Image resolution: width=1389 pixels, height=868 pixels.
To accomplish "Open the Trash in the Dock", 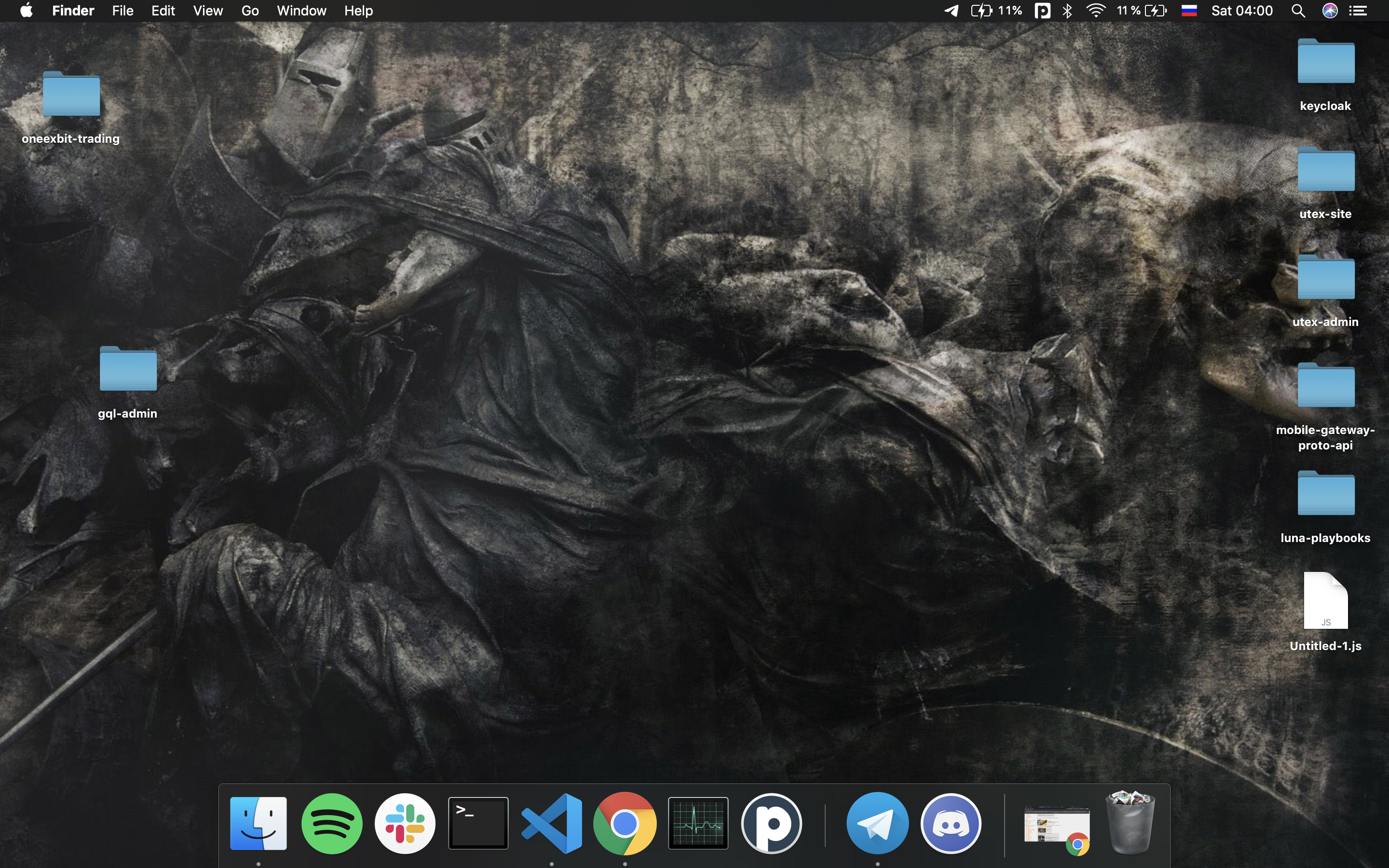I will (x=1130, y=822).
